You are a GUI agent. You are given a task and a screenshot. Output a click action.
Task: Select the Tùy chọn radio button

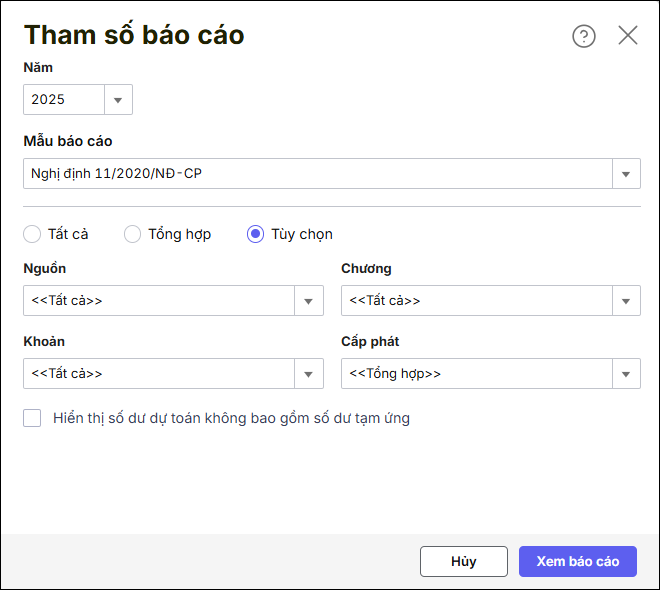(x=256, y=234)
